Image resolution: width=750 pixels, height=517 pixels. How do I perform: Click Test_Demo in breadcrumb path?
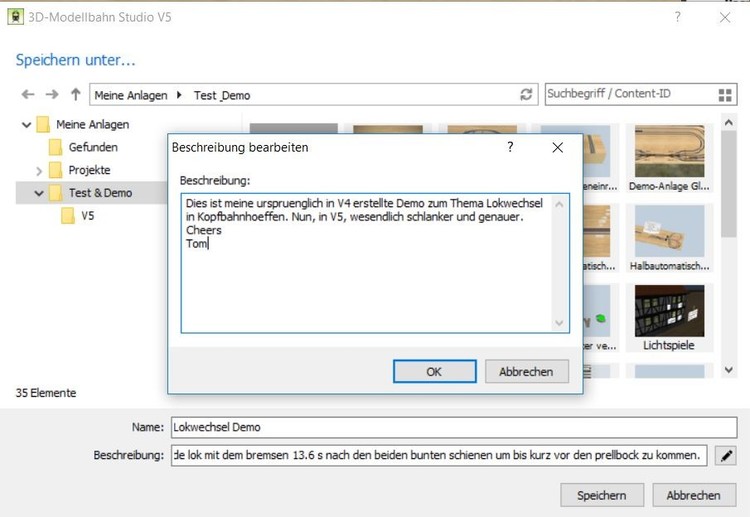222,95
